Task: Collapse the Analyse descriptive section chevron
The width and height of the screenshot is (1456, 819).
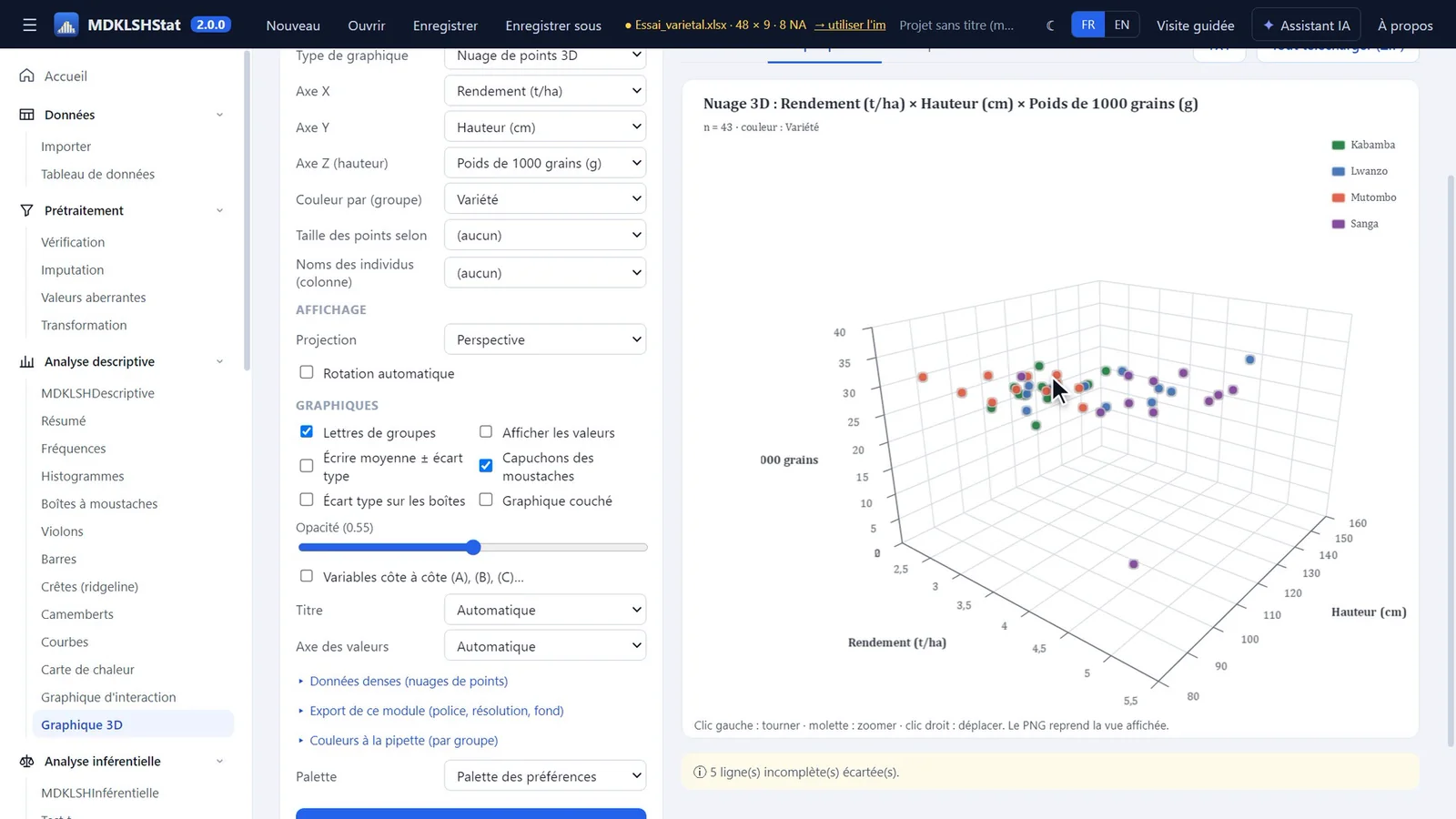Action: tap(219, 361)
